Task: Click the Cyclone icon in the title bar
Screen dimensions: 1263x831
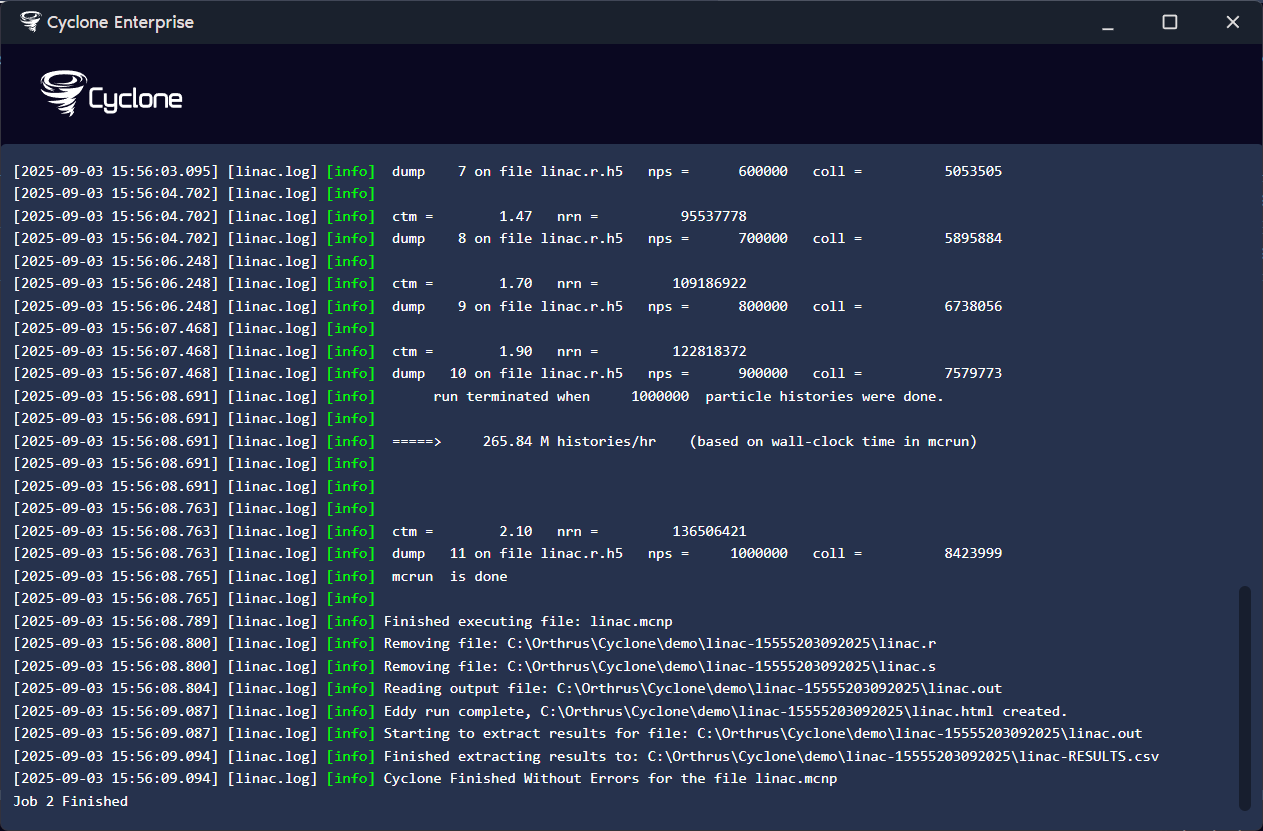Action: 30,21
